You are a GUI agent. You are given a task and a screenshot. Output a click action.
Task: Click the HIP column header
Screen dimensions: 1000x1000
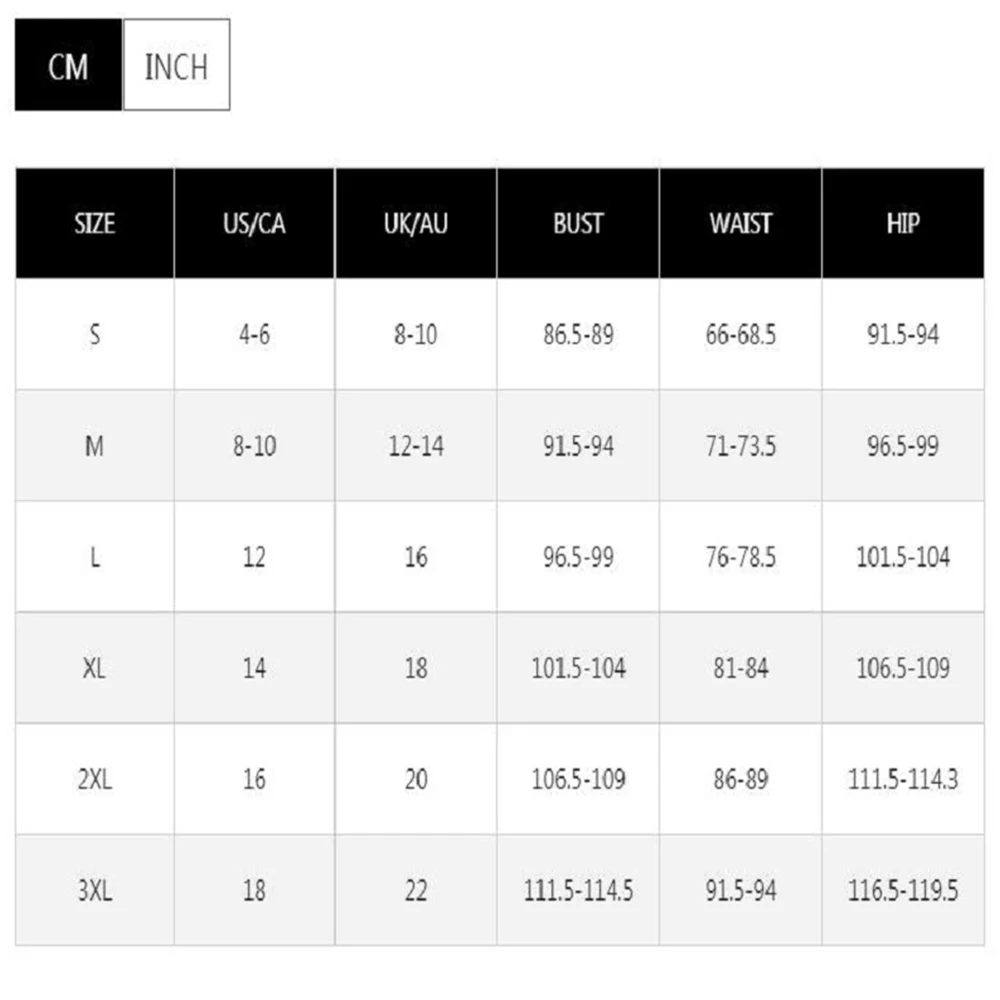(903, 223)
